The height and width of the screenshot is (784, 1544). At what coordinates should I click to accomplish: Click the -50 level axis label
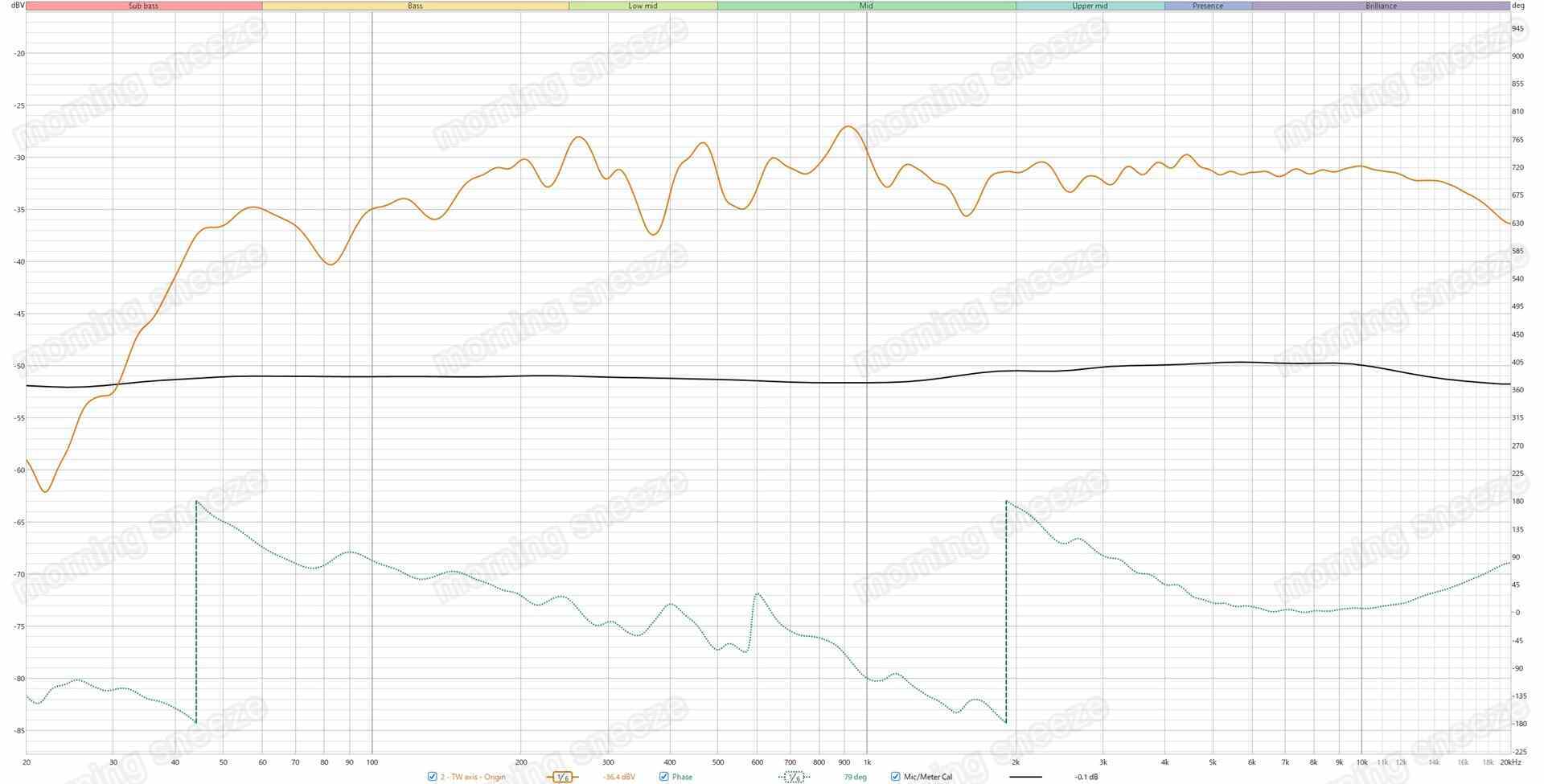click(x=18, y=366)
